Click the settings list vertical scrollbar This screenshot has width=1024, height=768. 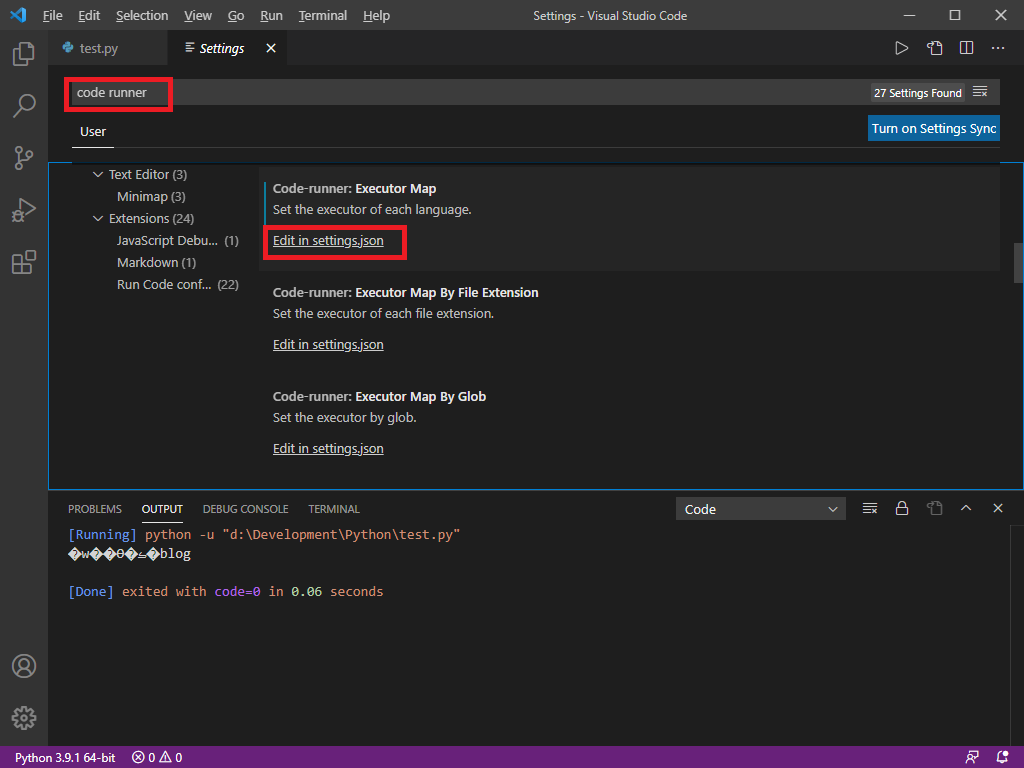[x=1018, y=263]
